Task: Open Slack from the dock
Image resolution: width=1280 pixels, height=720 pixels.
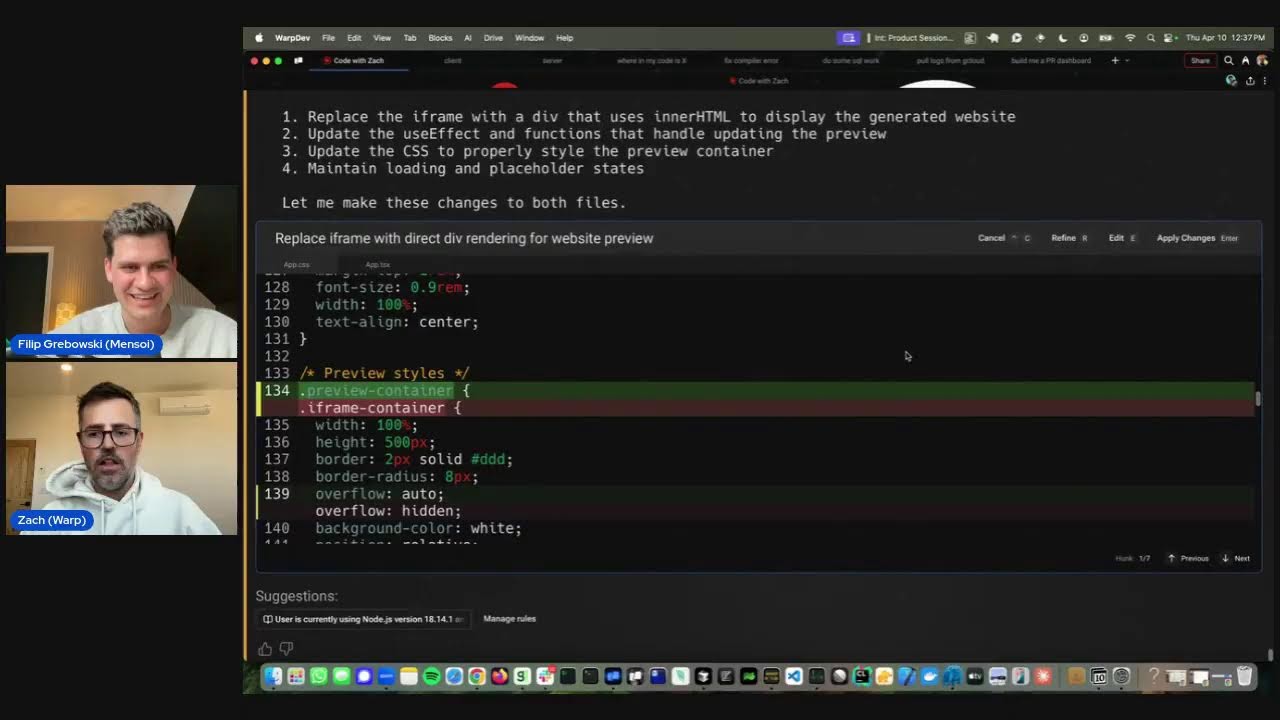Action: coord(545,677)
